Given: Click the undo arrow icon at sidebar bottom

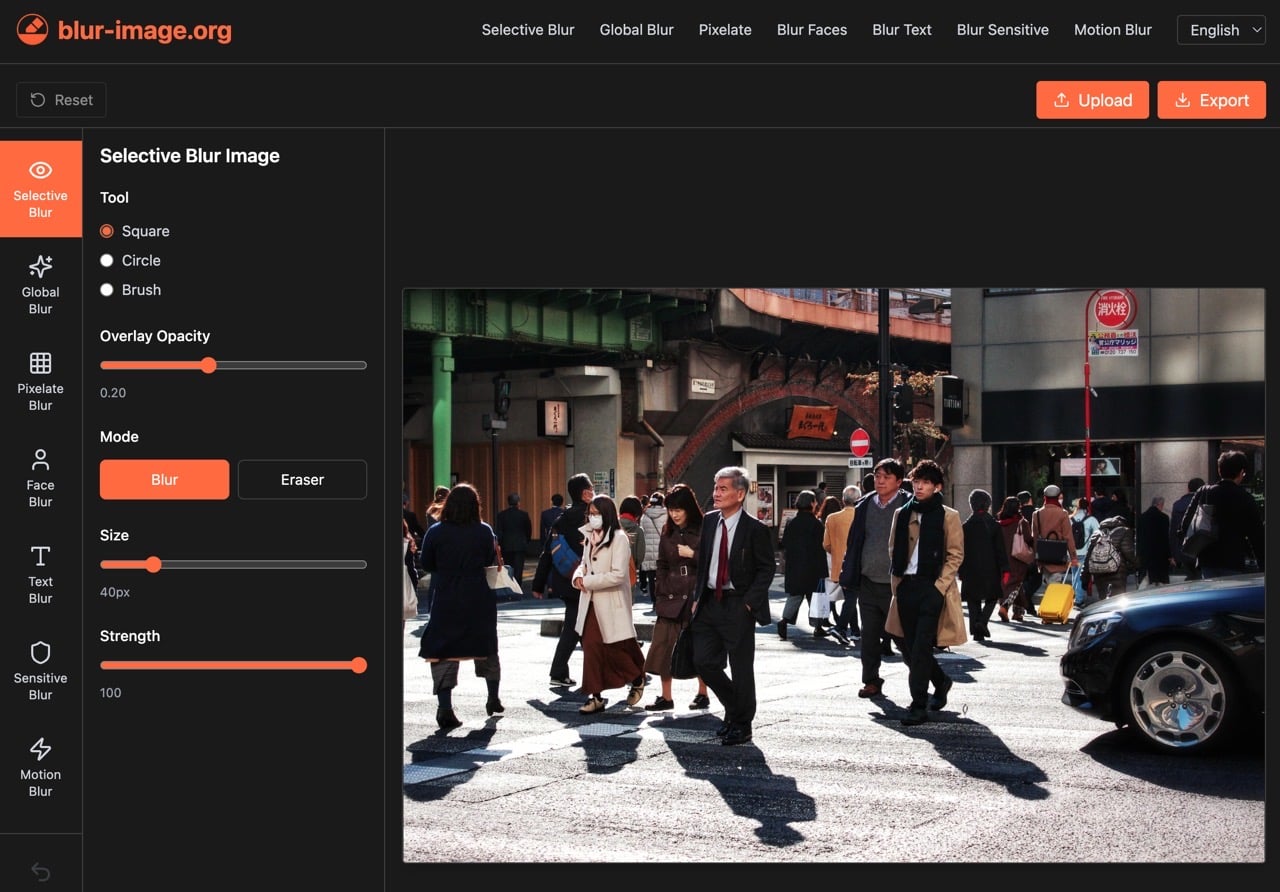Looking at the screenshot, I should pyautogui.click(x=40, y=872).
